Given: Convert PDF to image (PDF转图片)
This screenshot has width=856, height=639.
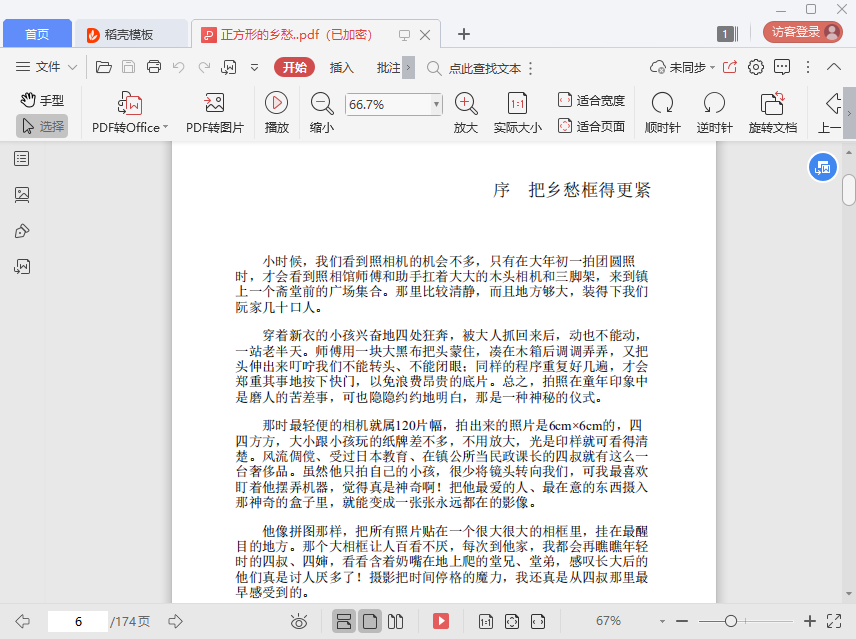Looking at the screenshot, I should pyautogui.click(x=215, y=114).
